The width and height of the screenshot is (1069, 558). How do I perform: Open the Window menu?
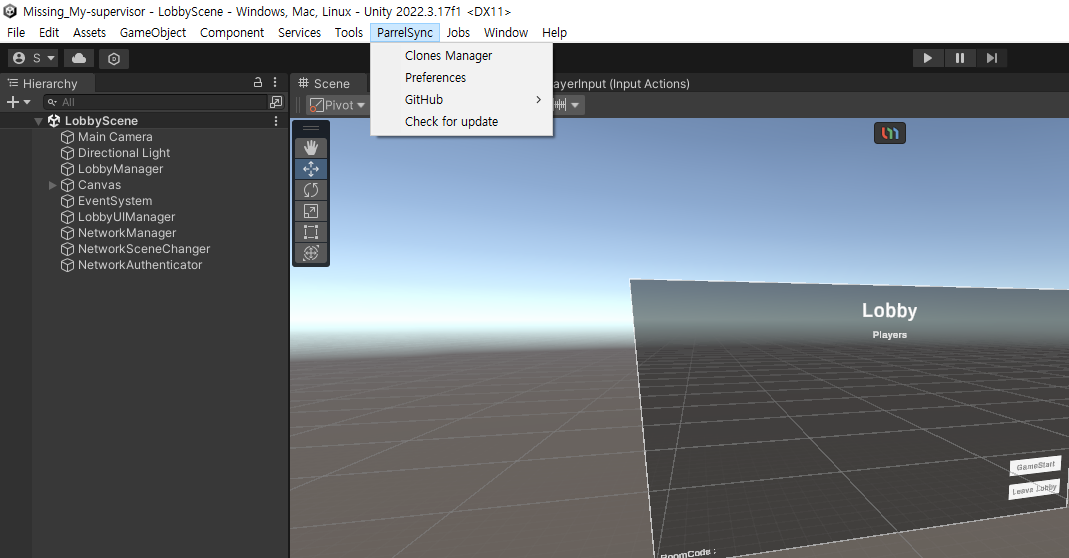[506, 33]
